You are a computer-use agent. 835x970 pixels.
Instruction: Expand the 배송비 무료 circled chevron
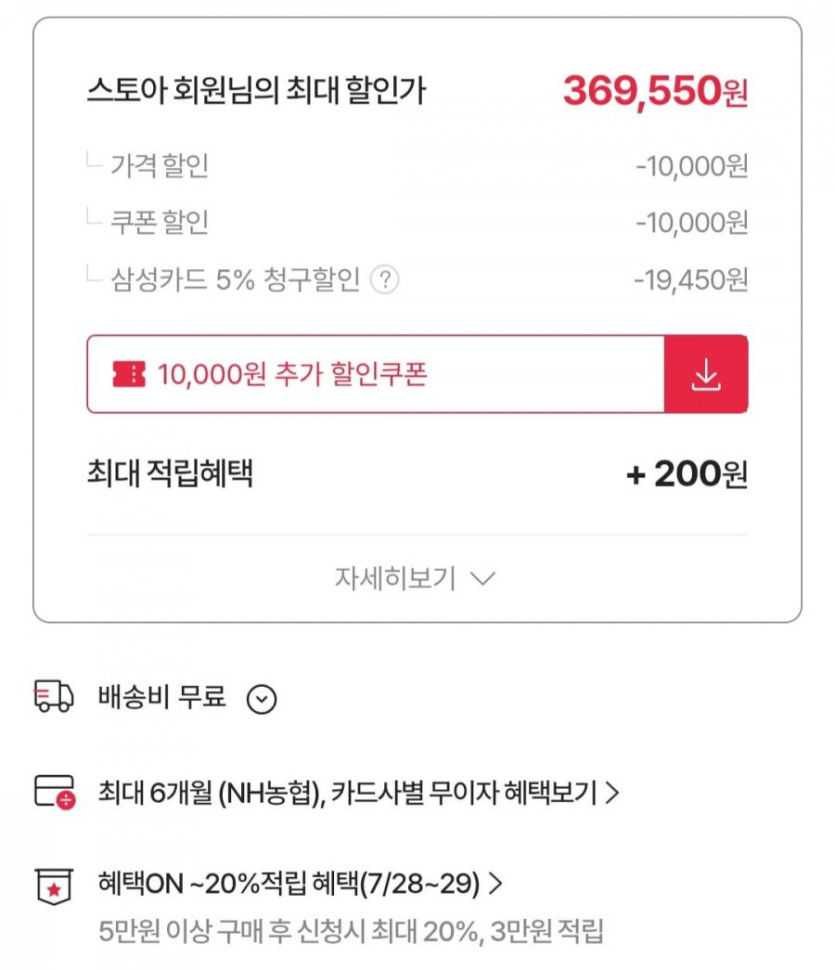tap(261, 699)
